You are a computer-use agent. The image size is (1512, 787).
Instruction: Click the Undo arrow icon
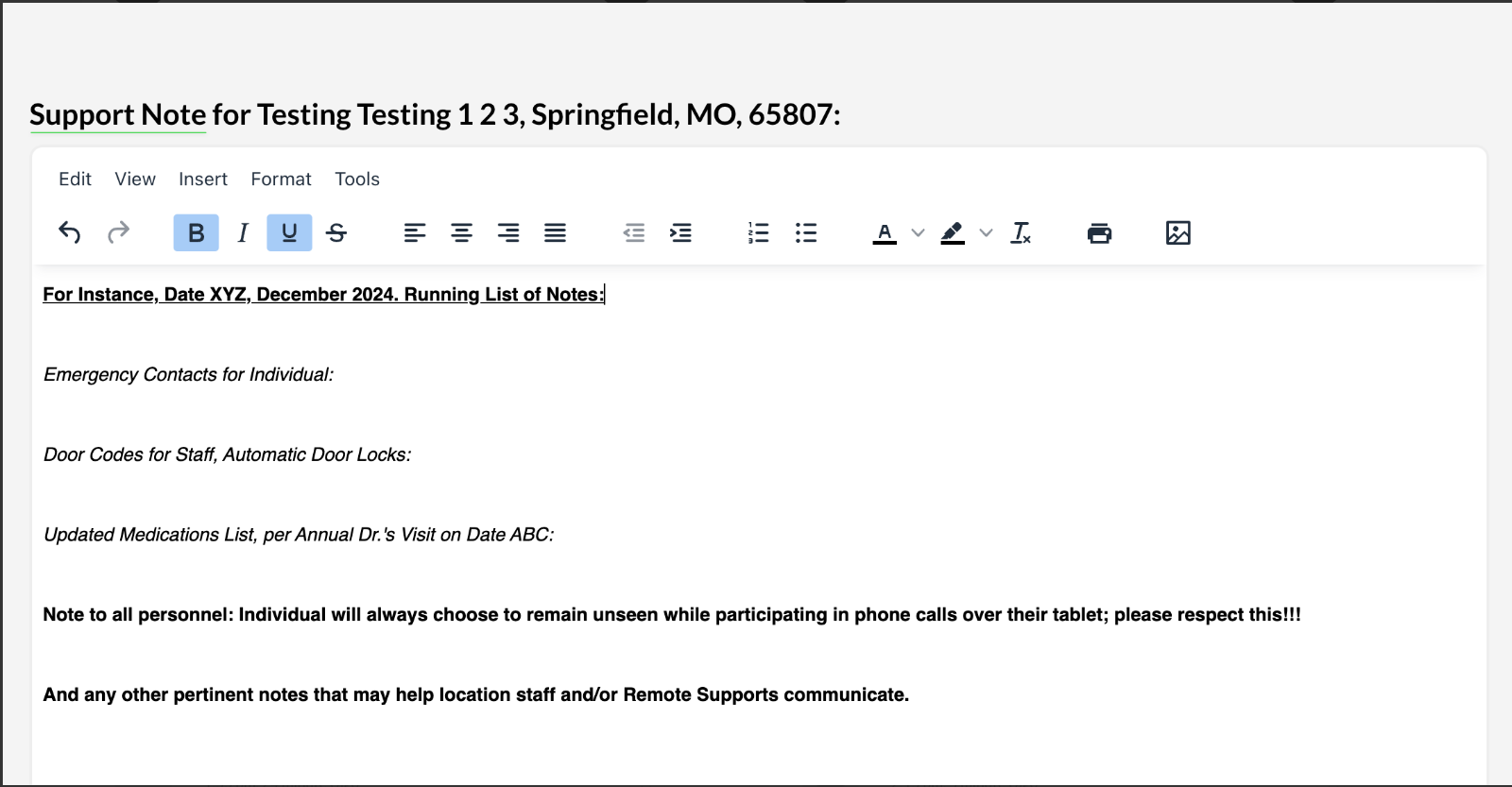tap(70, 232)
